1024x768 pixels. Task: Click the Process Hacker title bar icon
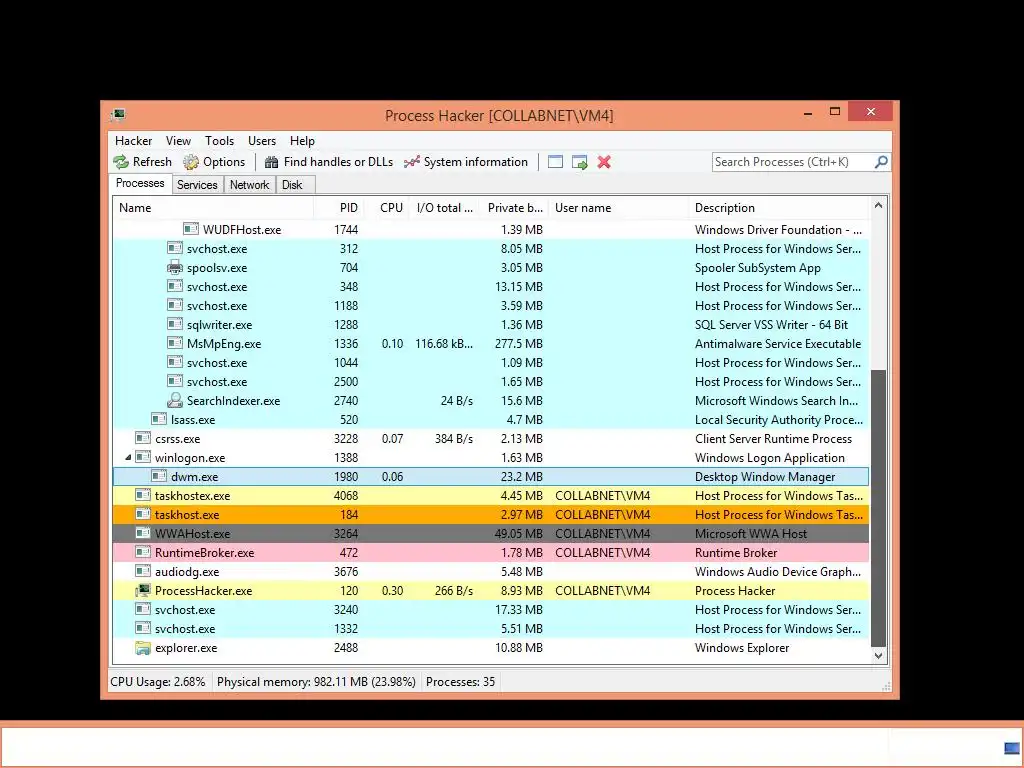coord(118,115)
